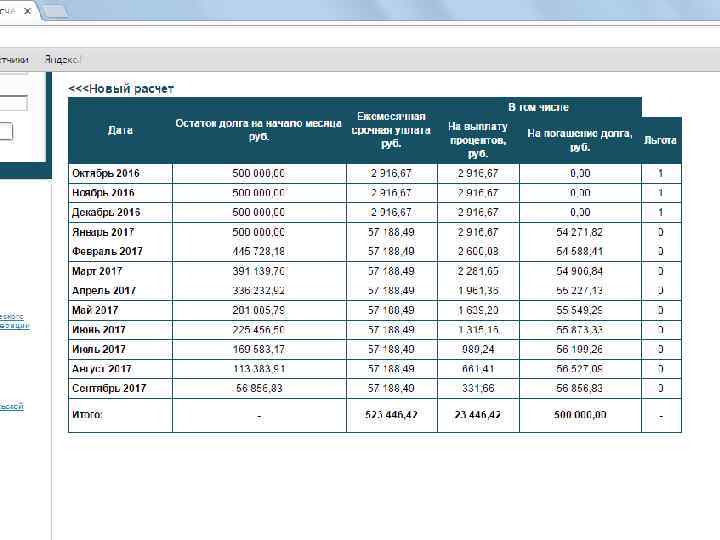Select debt balance 391 139,76 cell
The width and height of the screenshot is (720, 540).
259,271
